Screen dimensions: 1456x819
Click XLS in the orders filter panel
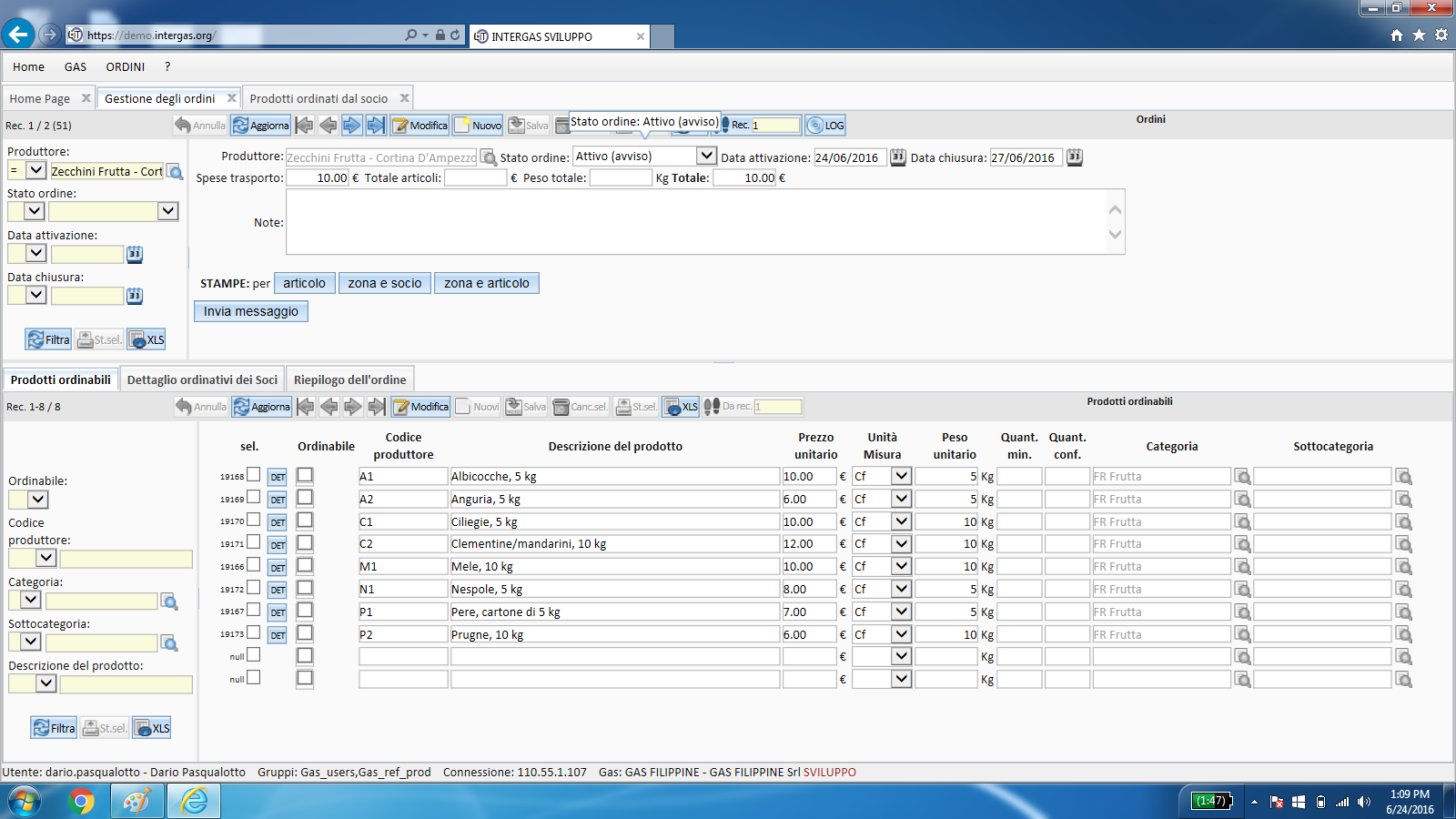tap(147, 339)
